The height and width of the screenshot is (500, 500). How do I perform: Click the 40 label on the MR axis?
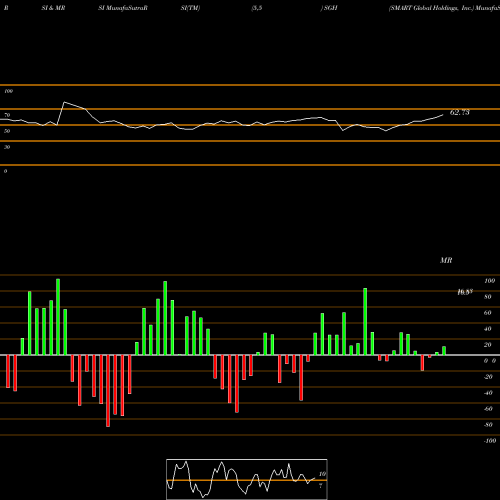pos(488,329)
